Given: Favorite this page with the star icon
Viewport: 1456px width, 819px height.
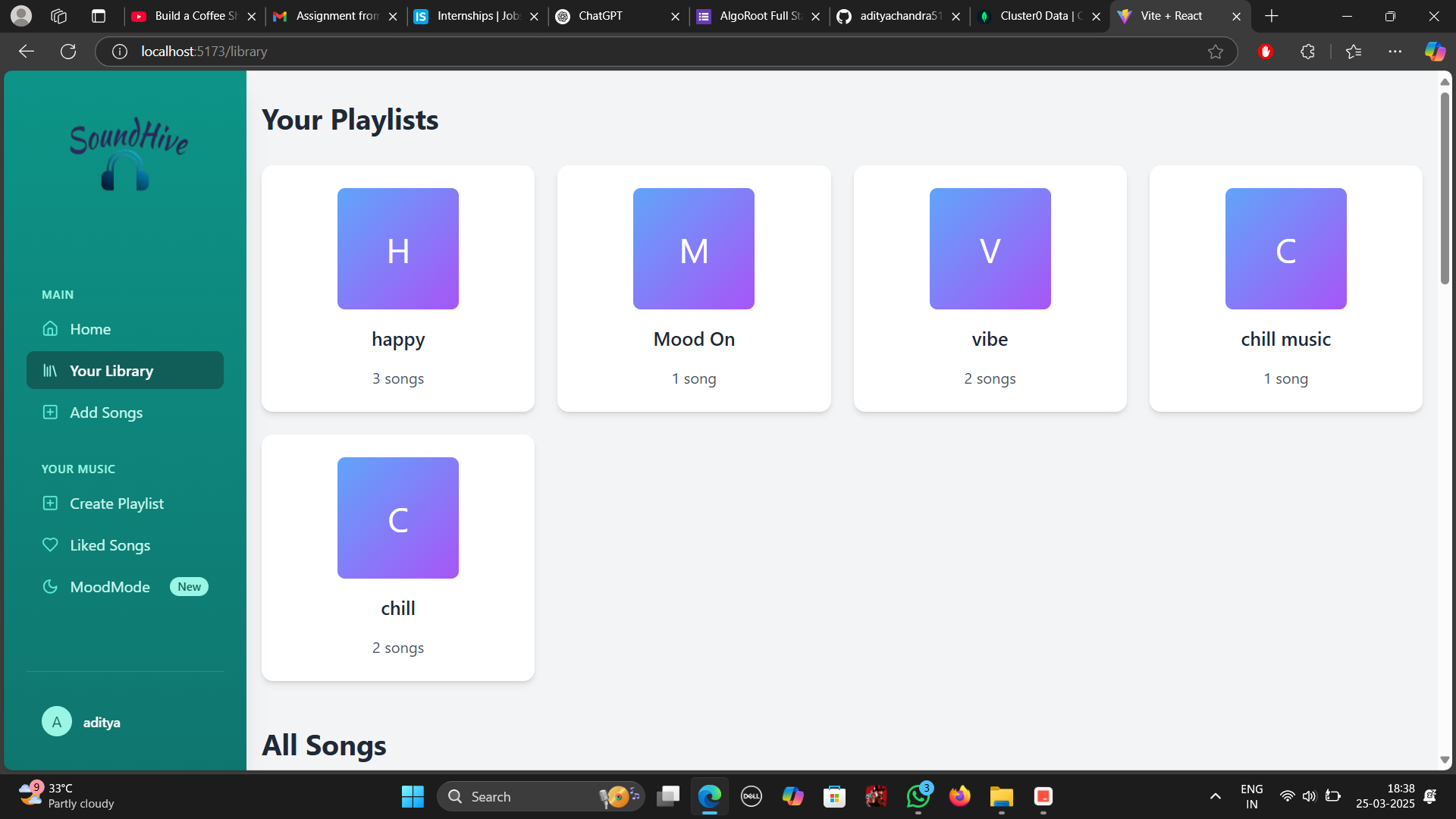Looking at the screenshot, I should [x=1216, y=52].
